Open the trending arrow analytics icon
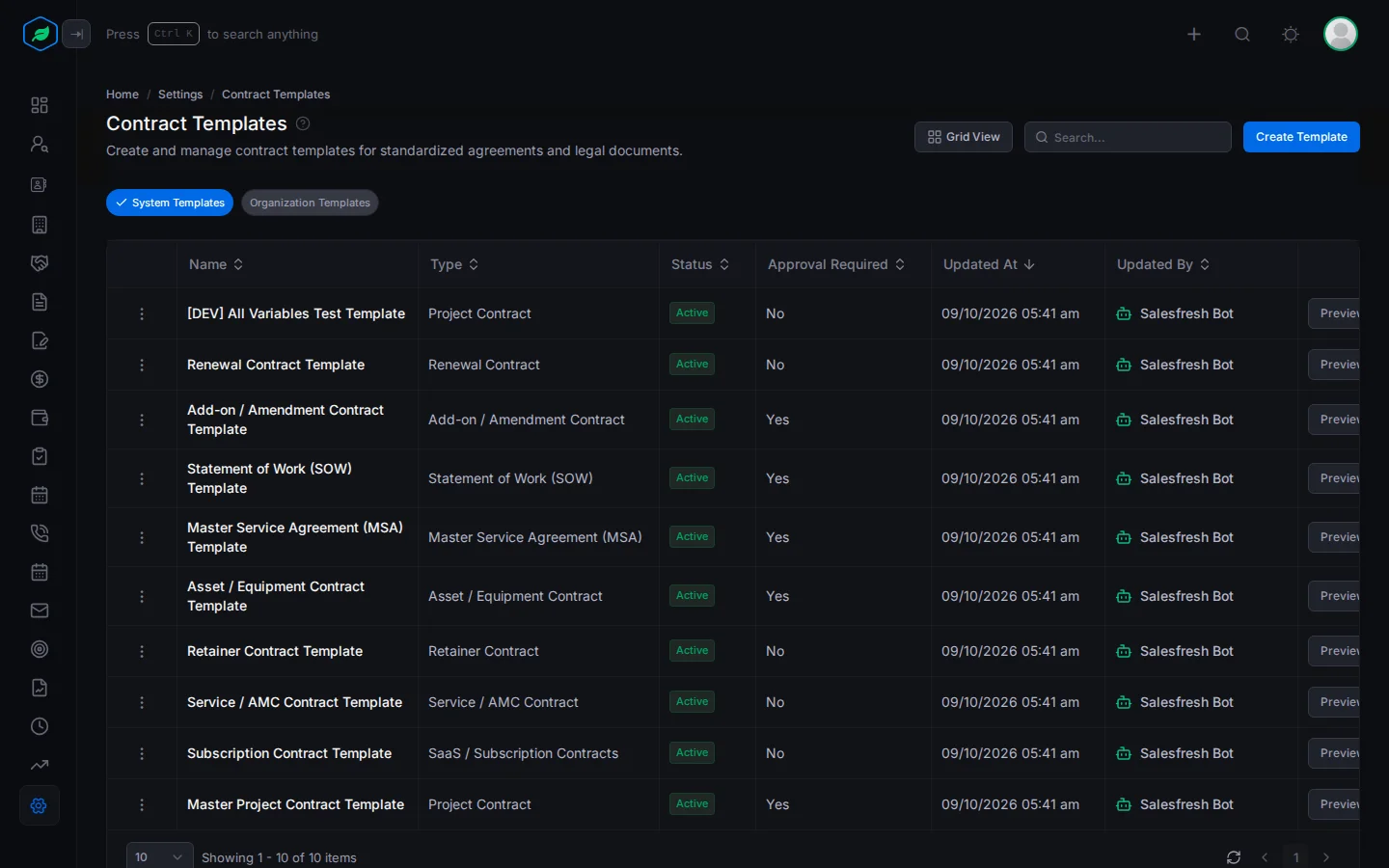This screenshot has height=868, width=1389. click(x=40, y=765)
